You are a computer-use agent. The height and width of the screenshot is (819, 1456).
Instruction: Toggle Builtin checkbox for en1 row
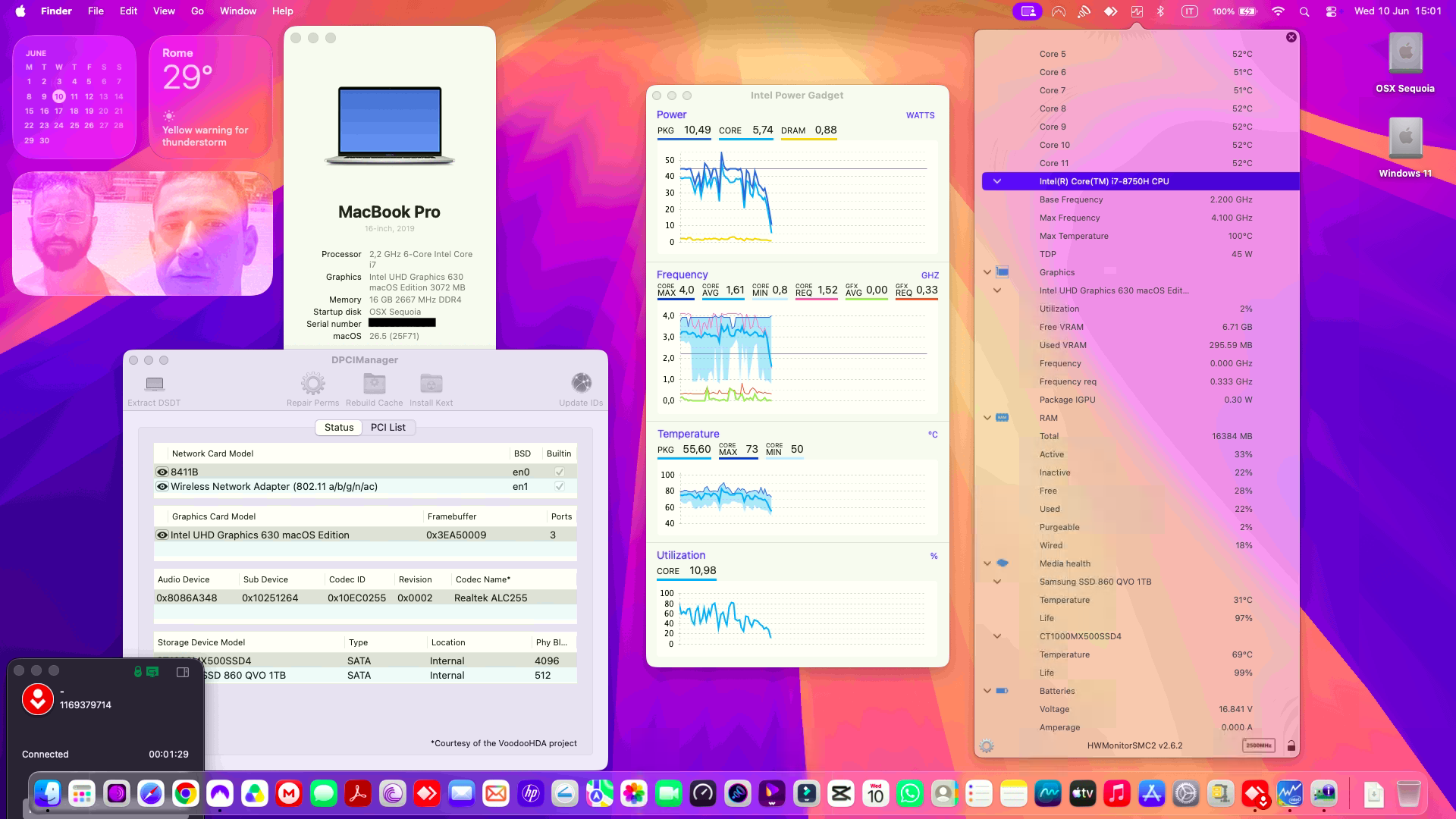tap(560, 486)
